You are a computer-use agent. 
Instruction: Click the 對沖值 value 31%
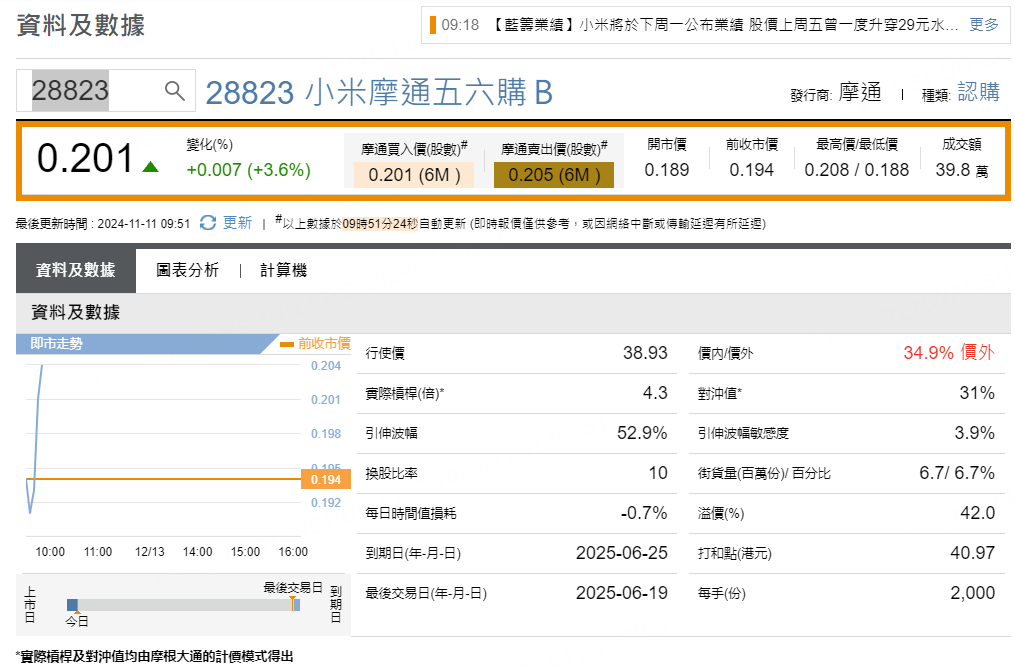click(977, 393)
